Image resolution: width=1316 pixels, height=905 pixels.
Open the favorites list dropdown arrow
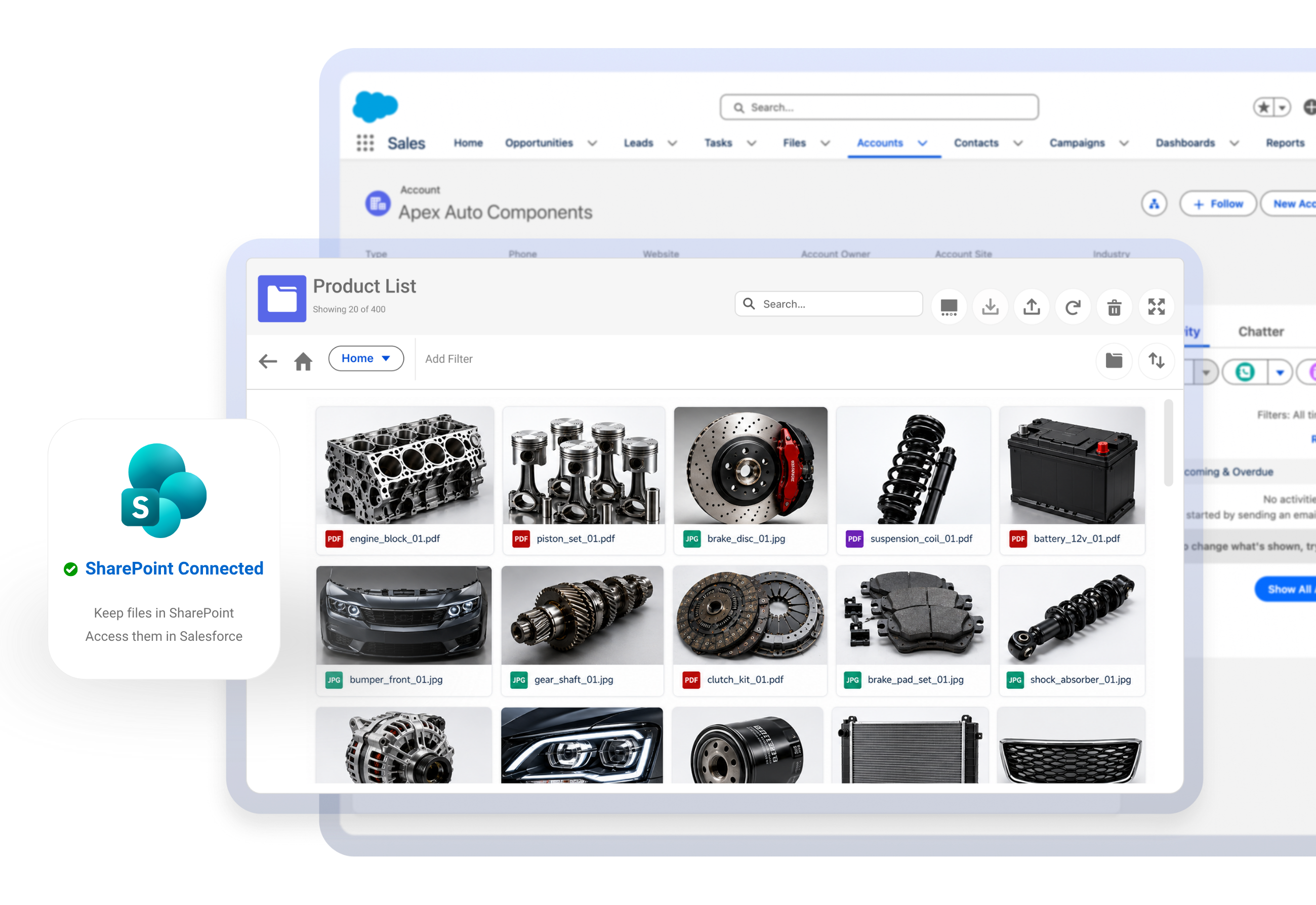click(x=1282, y=107)
